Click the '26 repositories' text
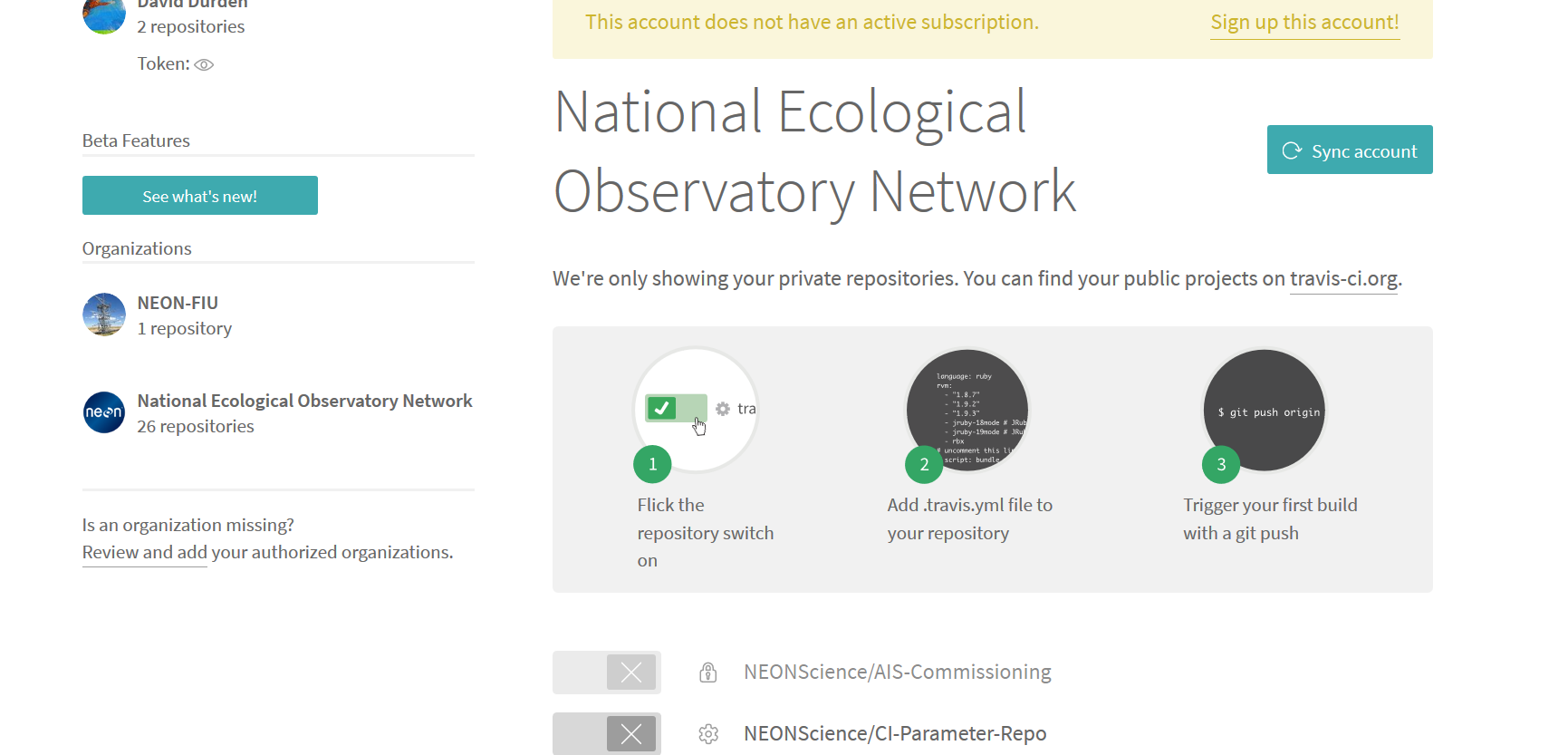The image size is (1568, 755). point(196,426)
